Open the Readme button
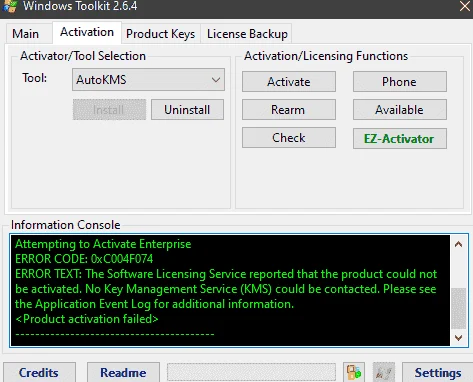The image size is (473, 382). [123, 372]
